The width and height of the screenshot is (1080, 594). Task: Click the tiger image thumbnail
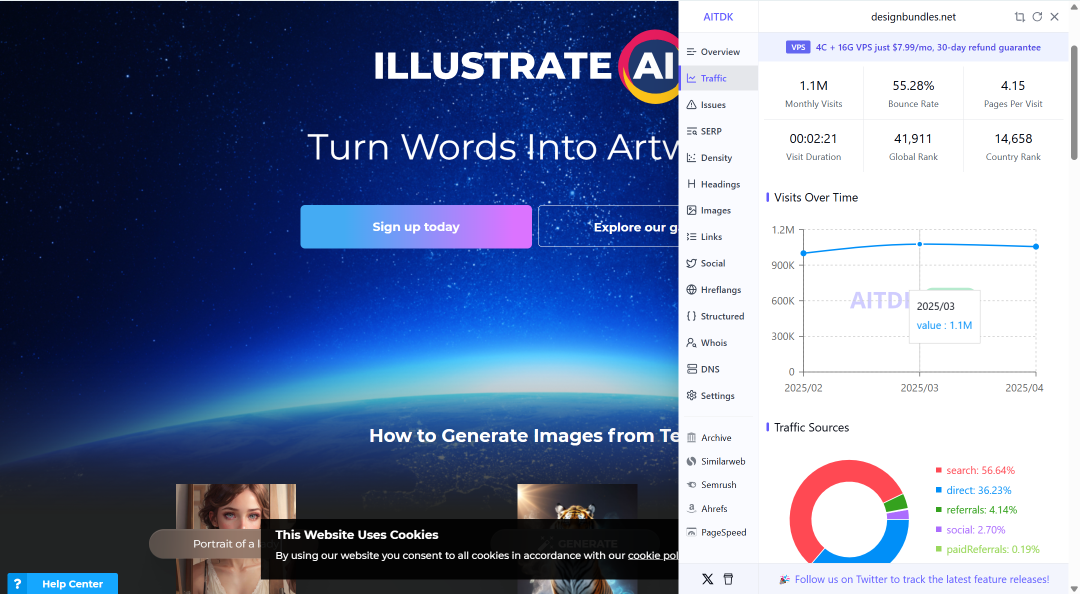(x=577, y=538)
